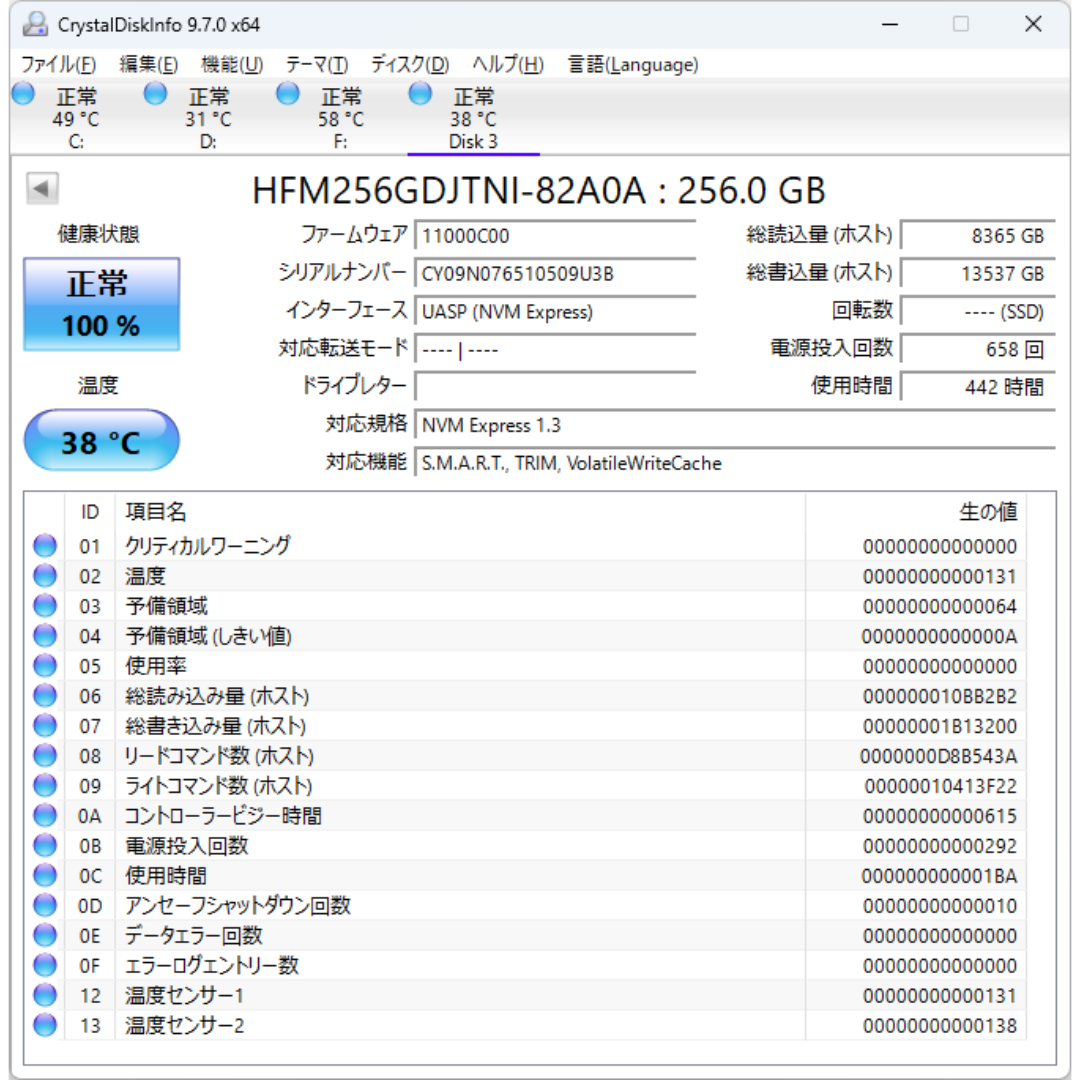1080x1080 pixels.
Task: Click status orb of row 09 ライトコマンド数
Action: (x=45, y=785)
